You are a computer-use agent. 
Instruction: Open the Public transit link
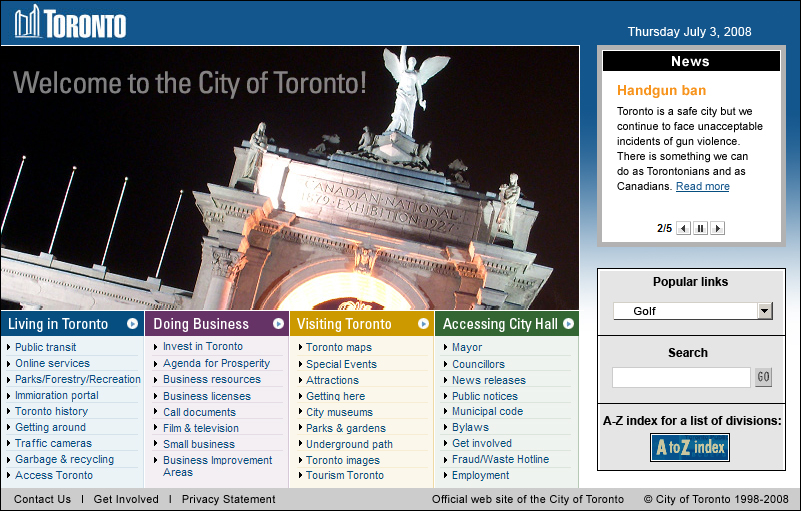[x=45, y=347]
